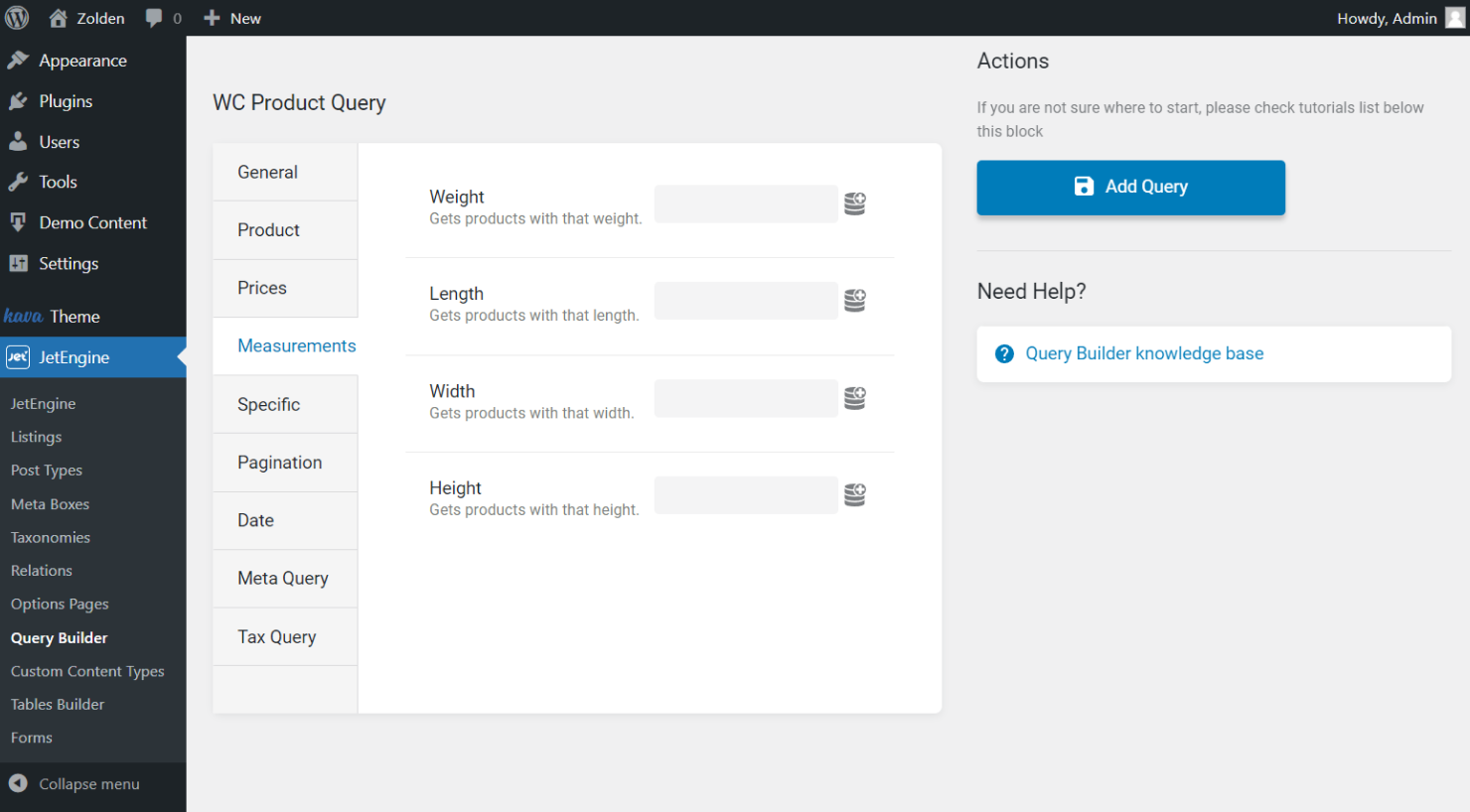1470x812 pixels.
Task: Open the Listings submenu item
Action: pos(36,437)
